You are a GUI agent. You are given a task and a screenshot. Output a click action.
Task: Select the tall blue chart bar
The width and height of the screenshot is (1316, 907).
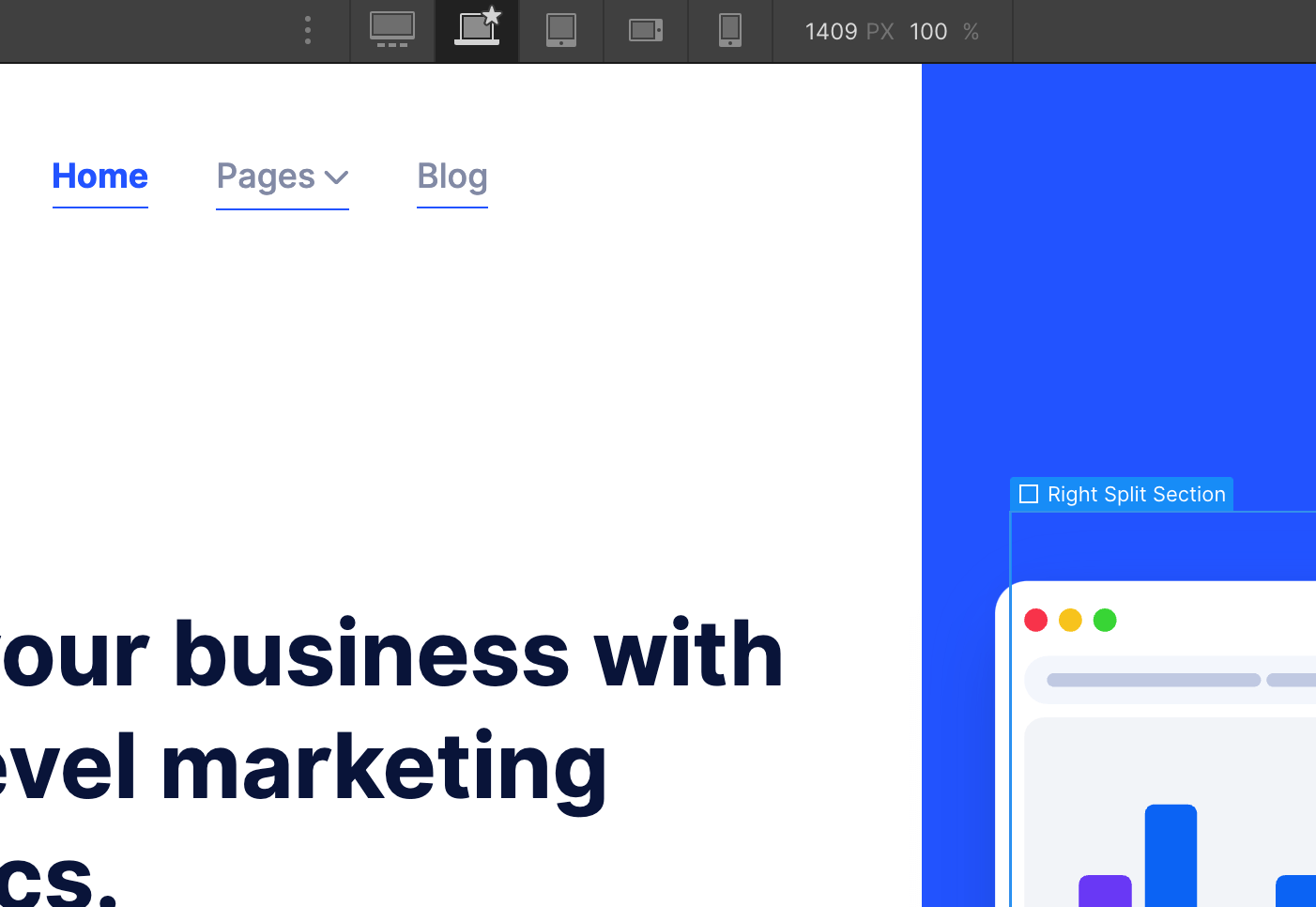(1171, 855)
